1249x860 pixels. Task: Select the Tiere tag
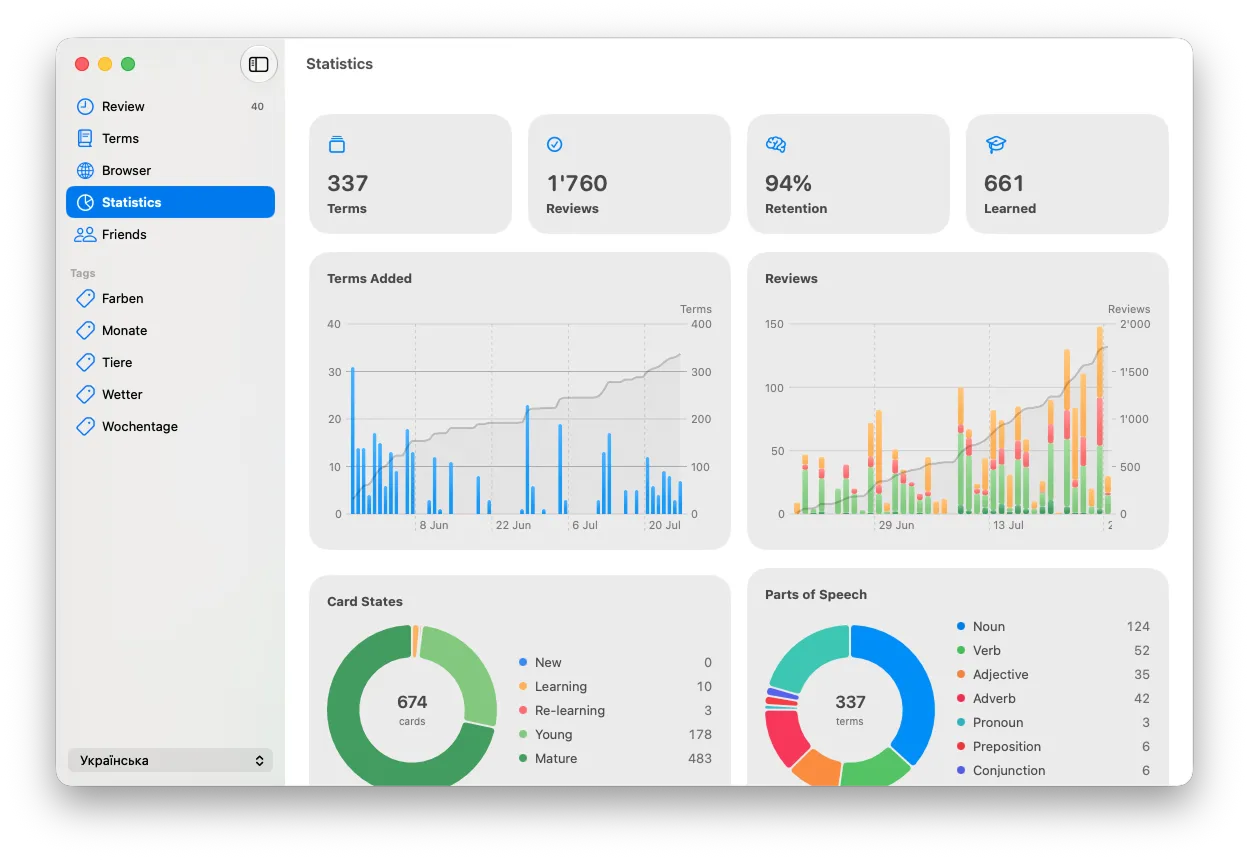170,362
